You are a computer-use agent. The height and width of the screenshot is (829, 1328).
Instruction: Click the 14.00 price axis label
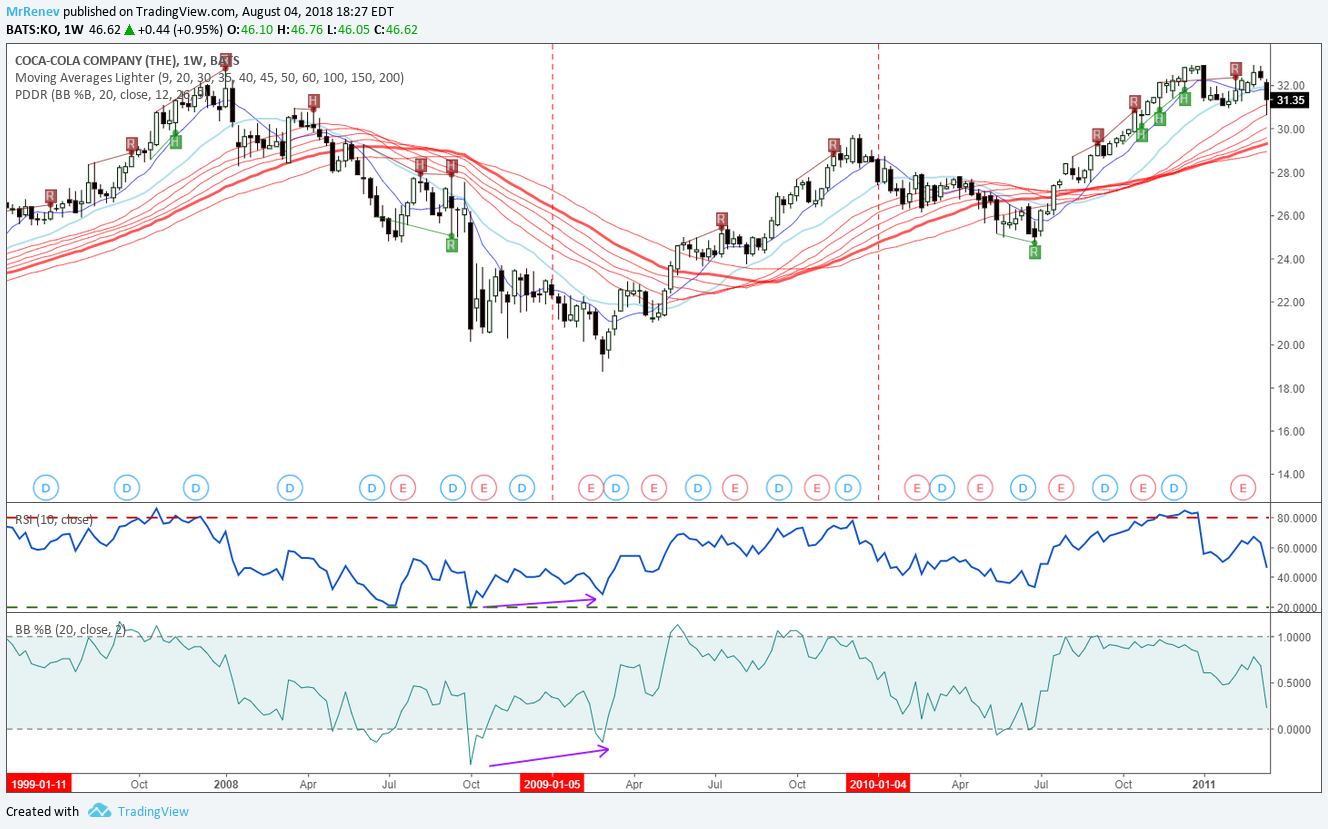pyautogui.click(x=1291, y=474)
